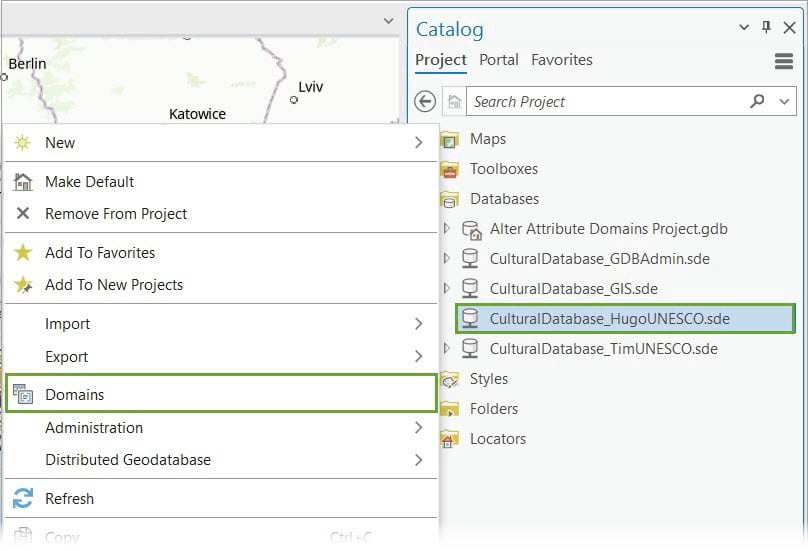Screen dimensions: 808x551
Task: Click the search magnifier icon
Action: (758, 101)
